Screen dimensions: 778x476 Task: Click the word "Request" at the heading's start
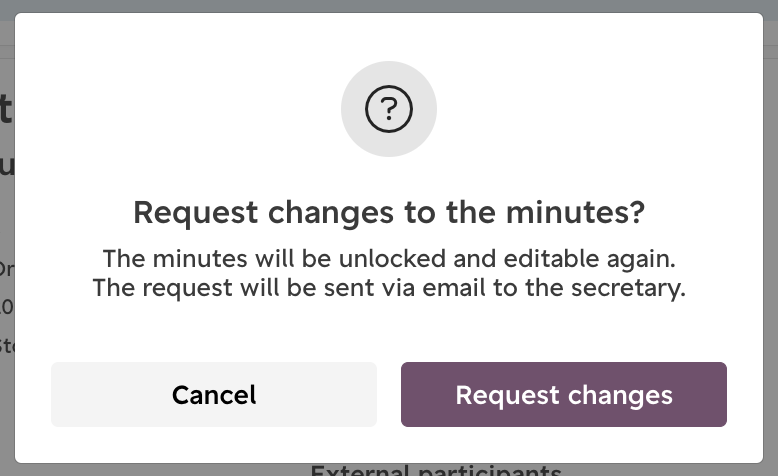pyautogui.click(x=195, y=213)
